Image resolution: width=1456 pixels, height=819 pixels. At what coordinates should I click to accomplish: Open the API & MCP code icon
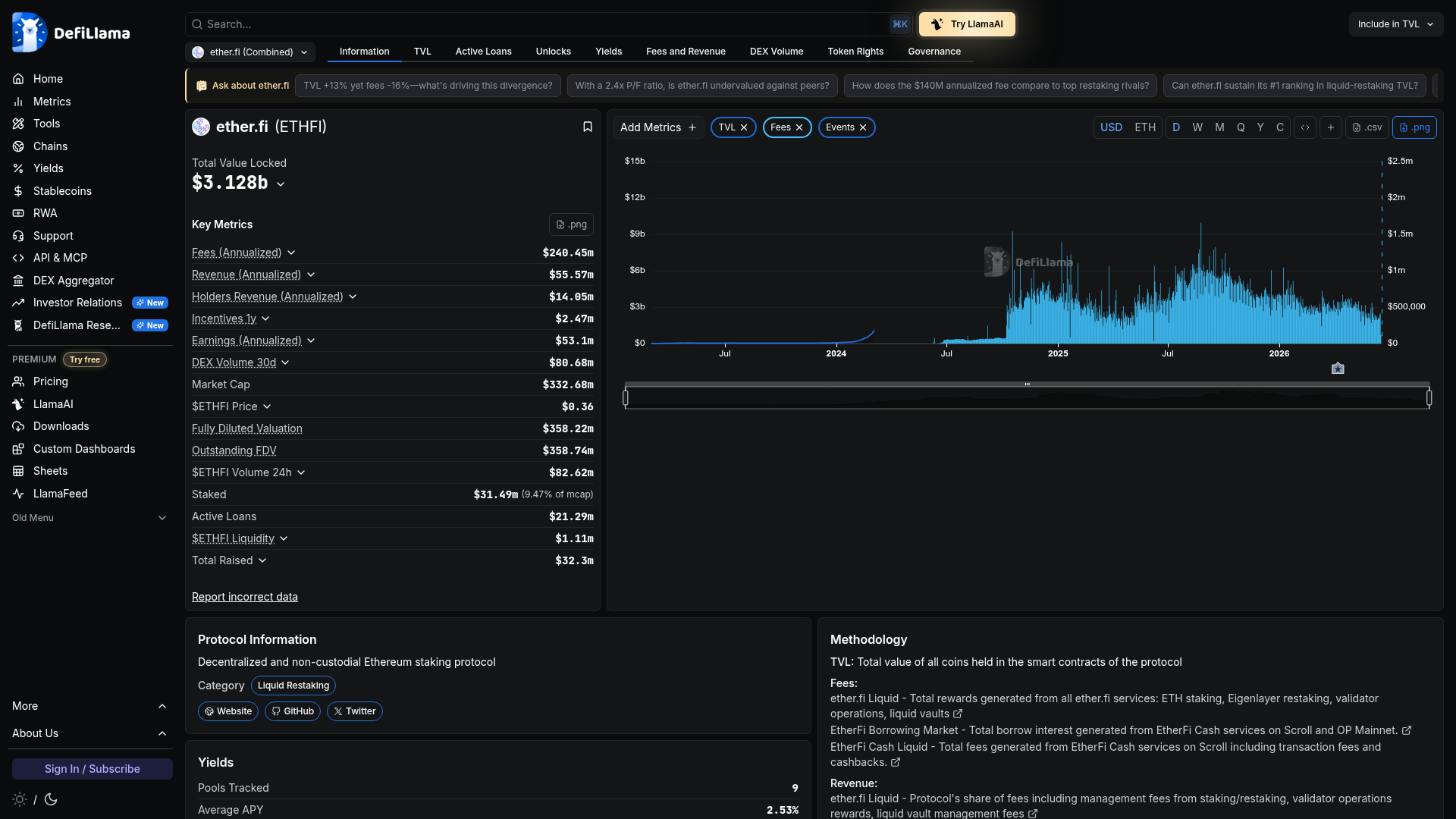(18, 258)
